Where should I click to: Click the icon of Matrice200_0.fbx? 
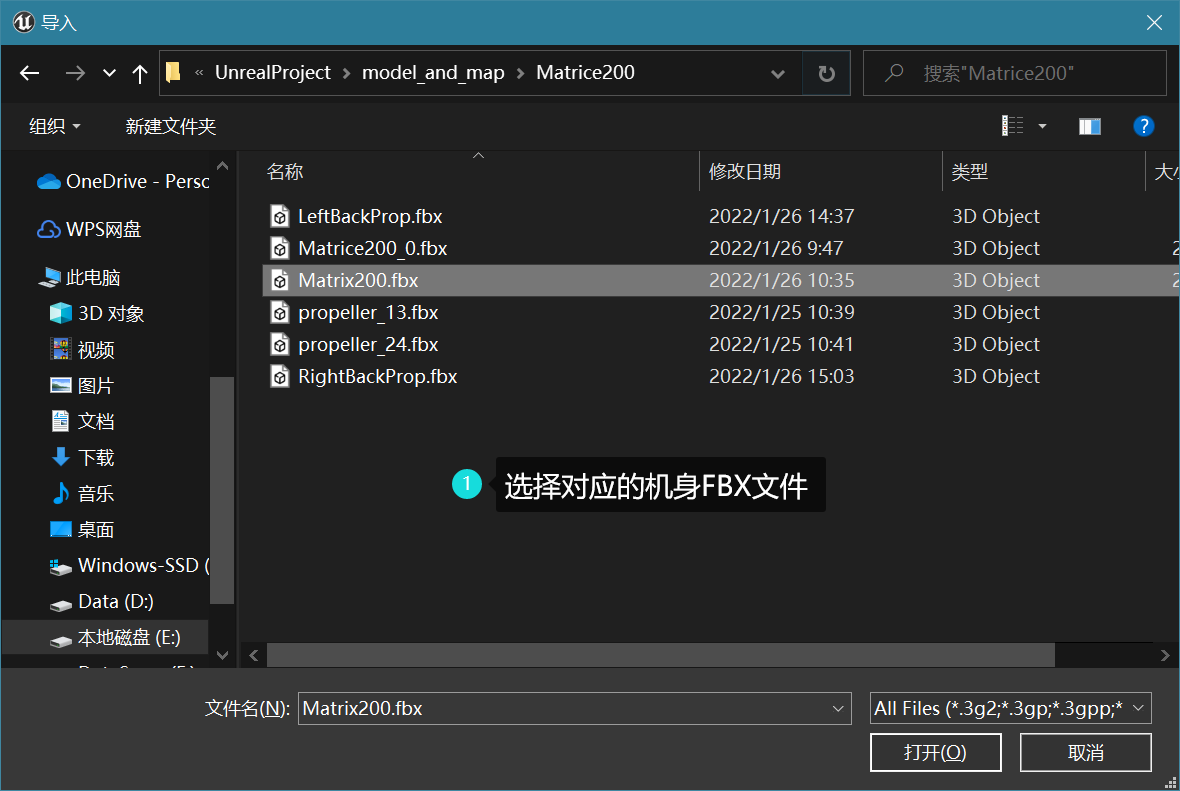(280, 248)
